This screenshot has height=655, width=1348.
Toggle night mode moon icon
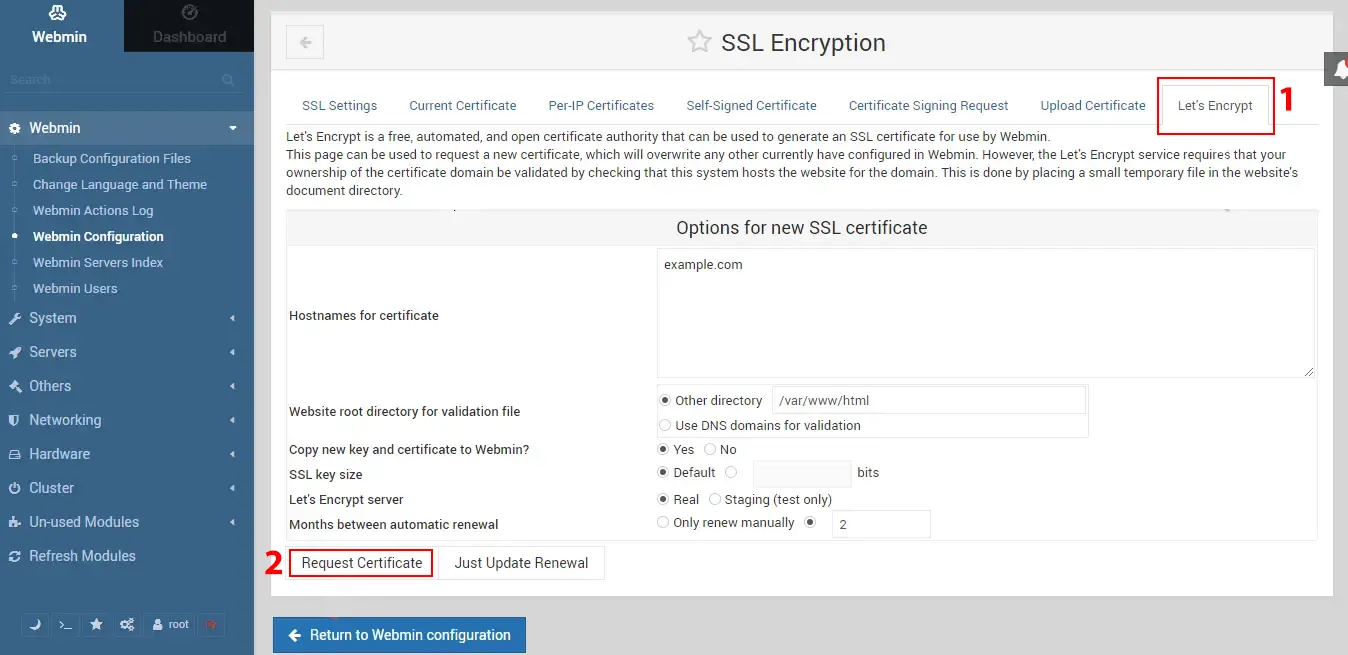[35, 624]
